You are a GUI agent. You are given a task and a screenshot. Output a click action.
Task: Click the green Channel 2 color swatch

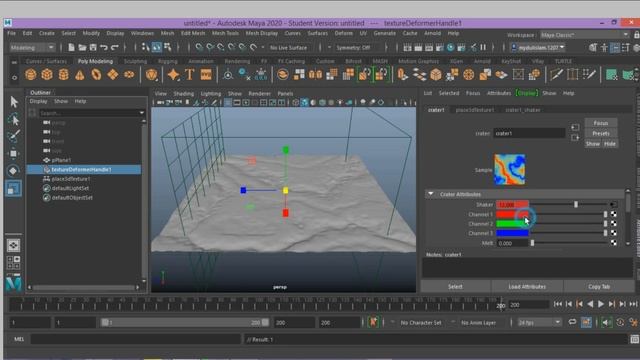[512, 224]
